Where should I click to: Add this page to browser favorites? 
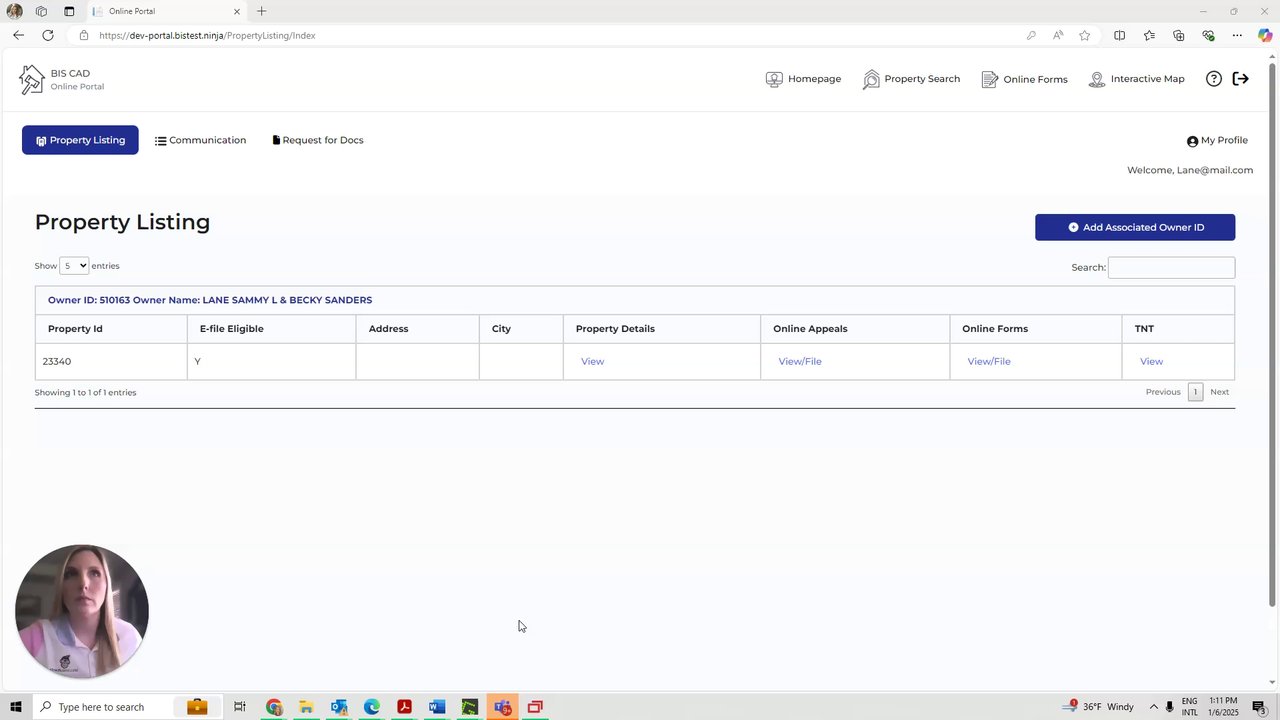point(1085,35)
